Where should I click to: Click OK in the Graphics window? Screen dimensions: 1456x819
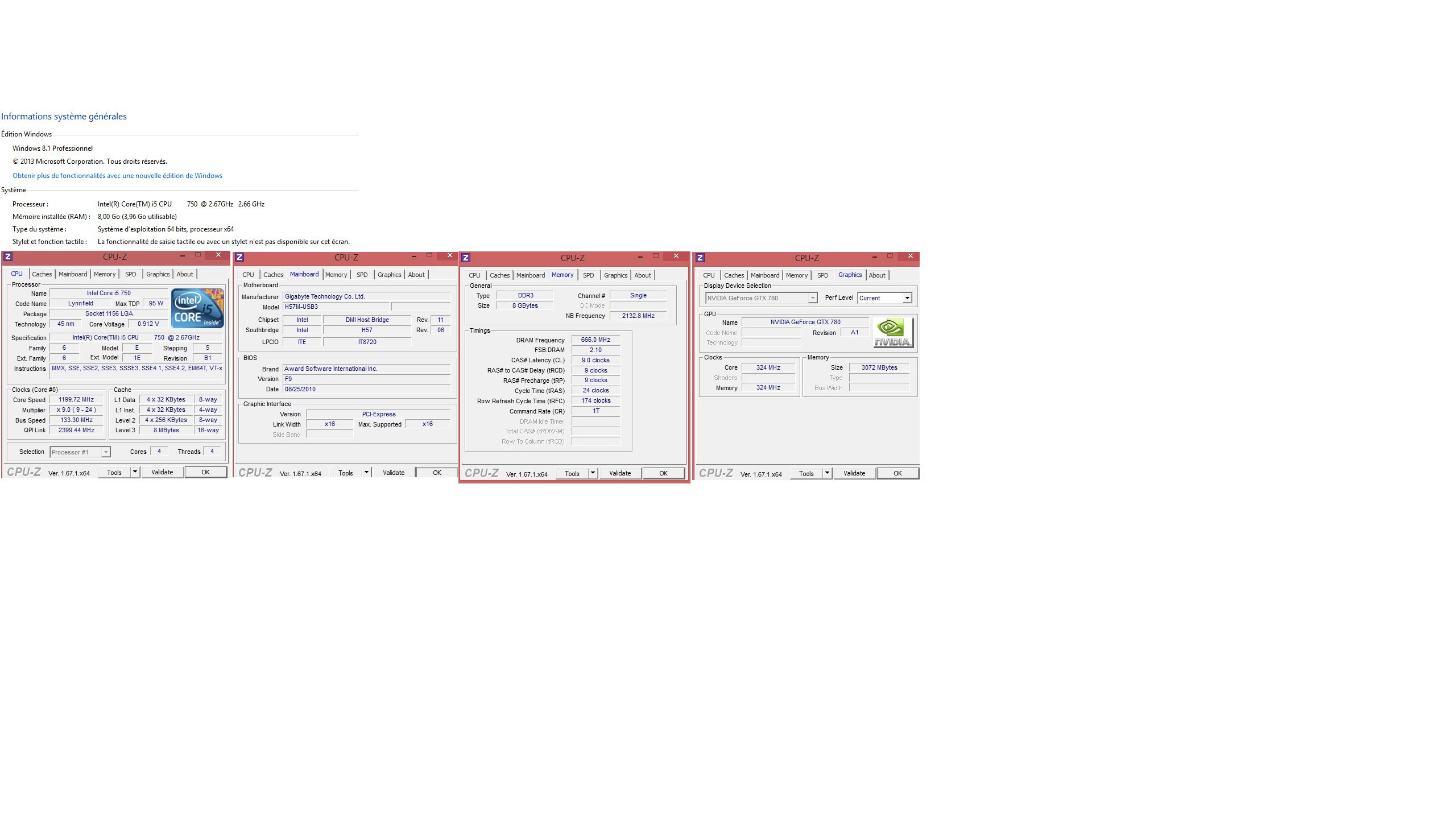[x=897, y=473]
